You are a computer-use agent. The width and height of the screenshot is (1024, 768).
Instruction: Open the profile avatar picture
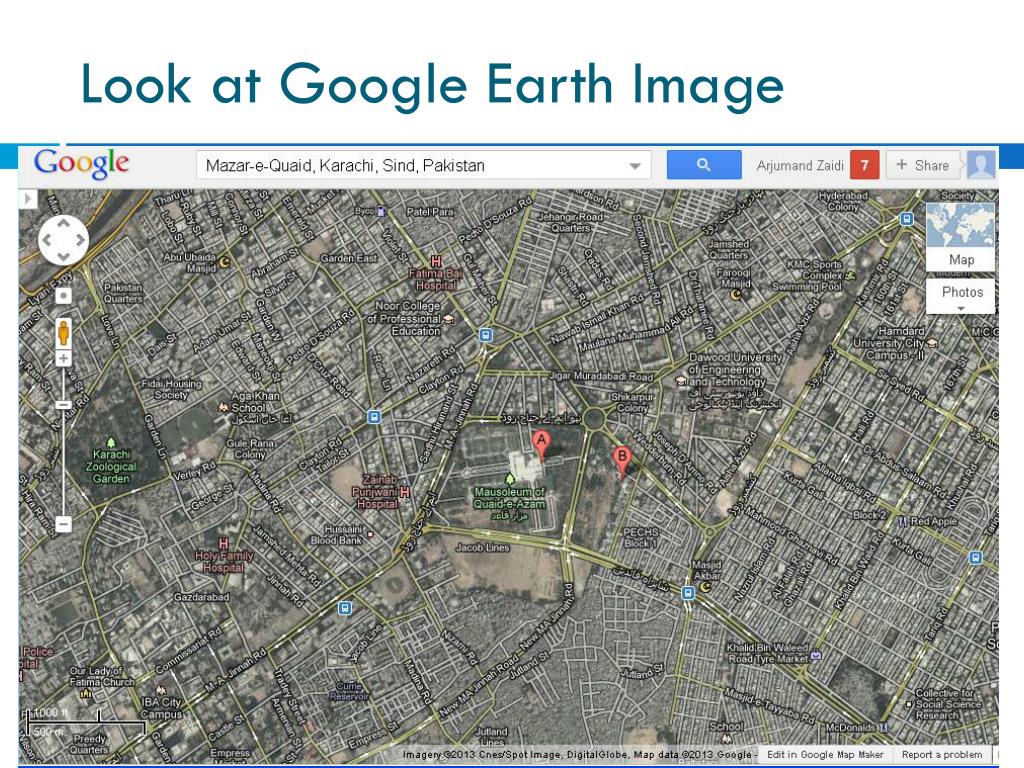[x=980, y=165]
